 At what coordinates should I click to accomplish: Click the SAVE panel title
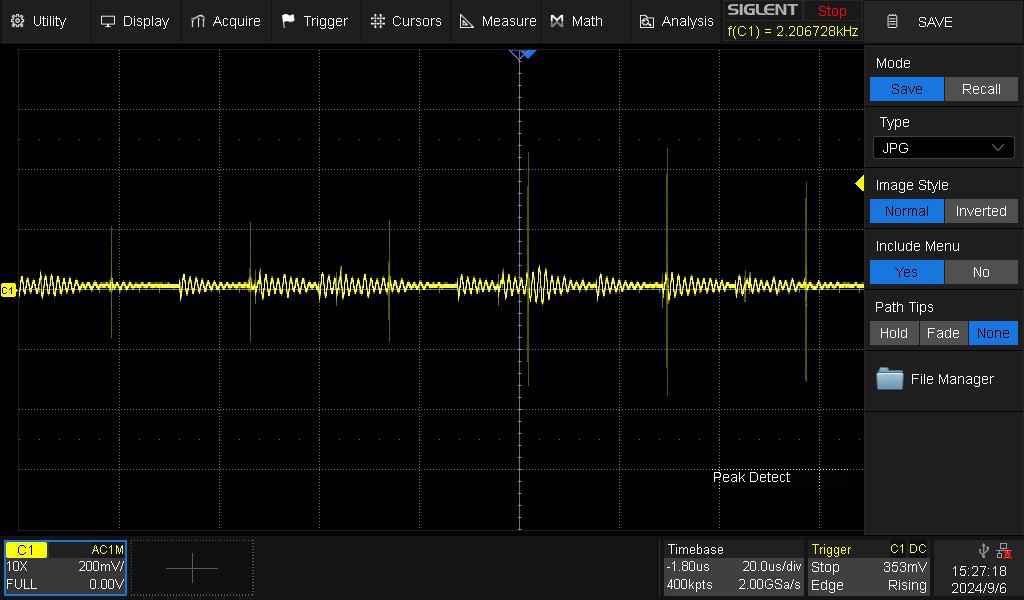click(935, 22)
